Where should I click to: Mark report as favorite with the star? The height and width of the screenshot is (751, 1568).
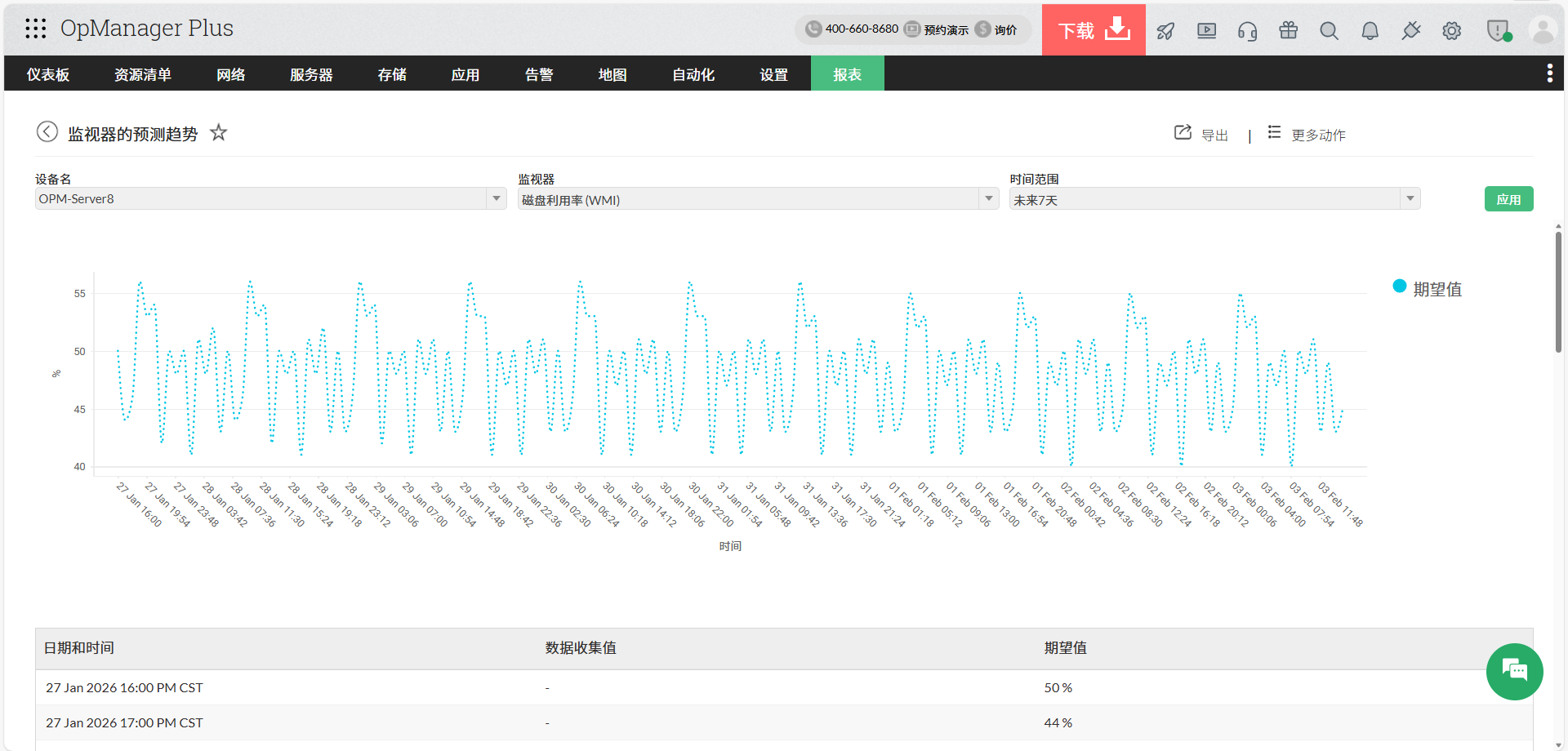click(218, 132)
